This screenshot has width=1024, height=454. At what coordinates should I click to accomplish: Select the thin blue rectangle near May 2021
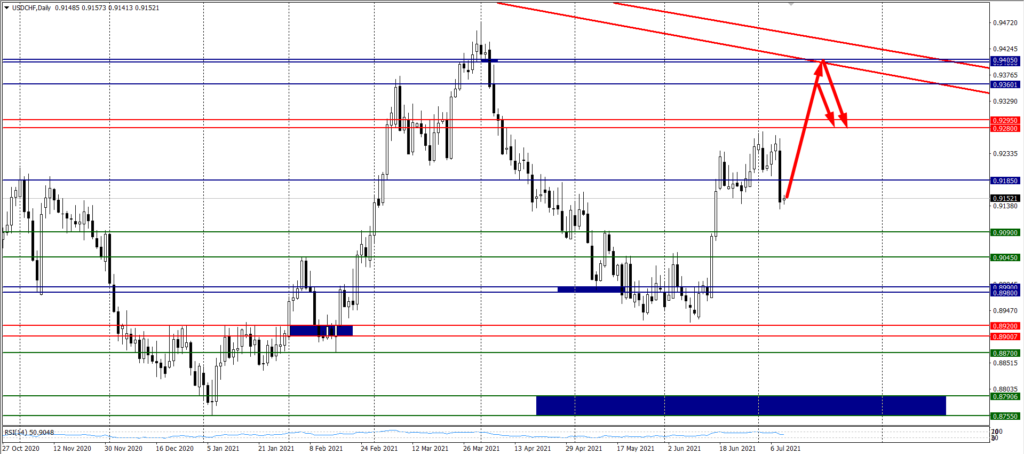[590, 289]
